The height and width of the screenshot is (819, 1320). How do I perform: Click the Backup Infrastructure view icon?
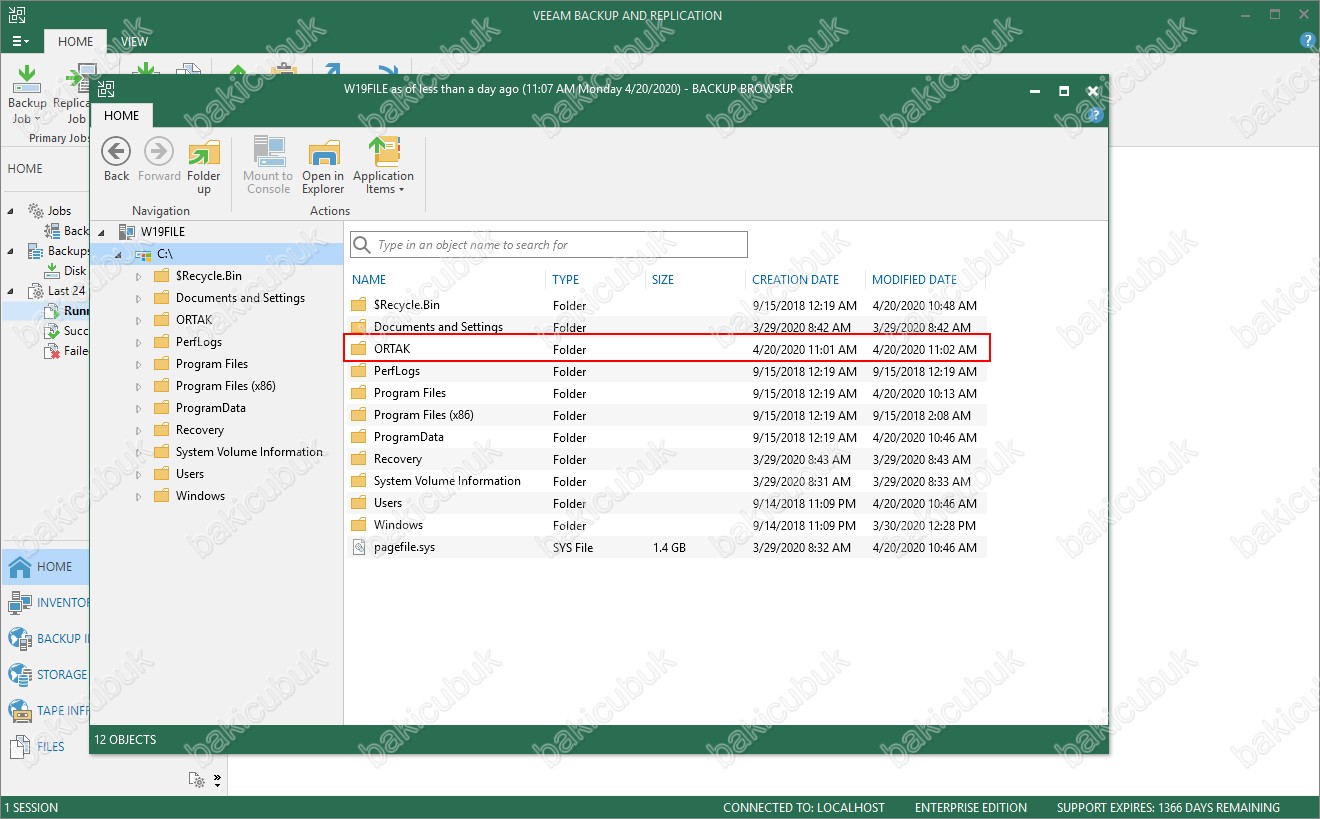pyautogui.click(x=19, y=639)
